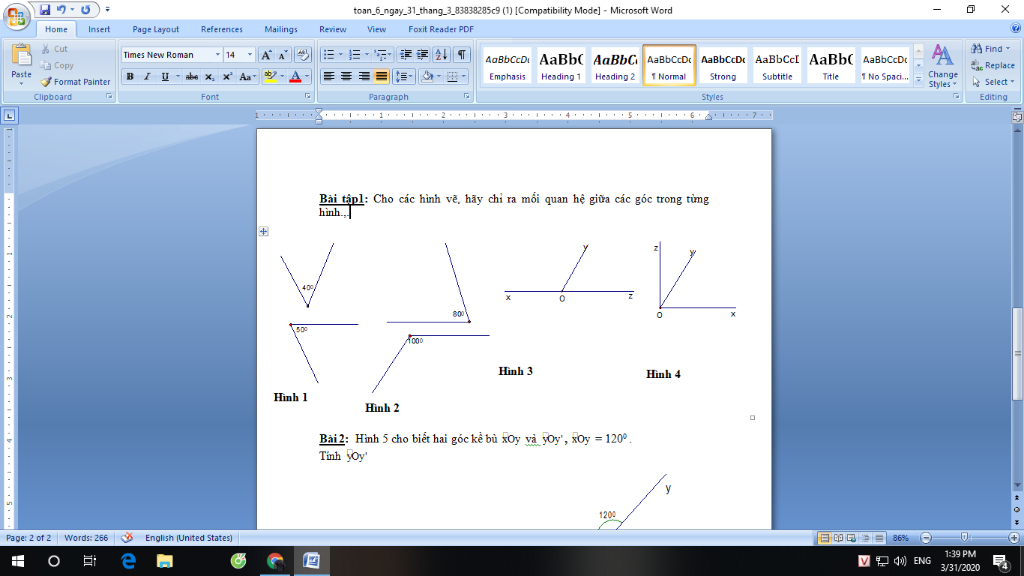Save the document from Quick Access Toolbar
This screenshot has width=1024, height=576.
(x=44, y=10)
